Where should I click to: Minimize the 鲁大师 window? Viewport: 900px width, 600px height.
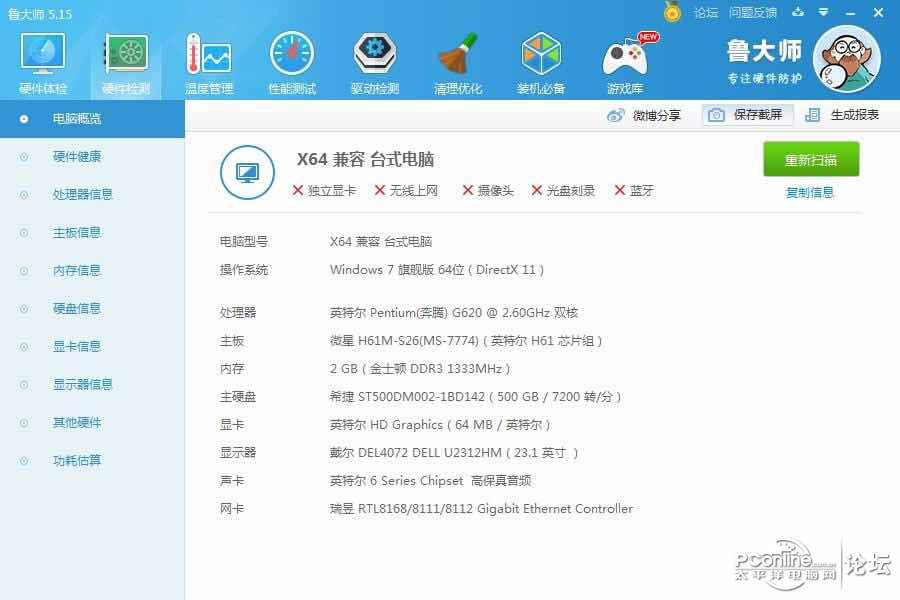click(x=851, y=12)
